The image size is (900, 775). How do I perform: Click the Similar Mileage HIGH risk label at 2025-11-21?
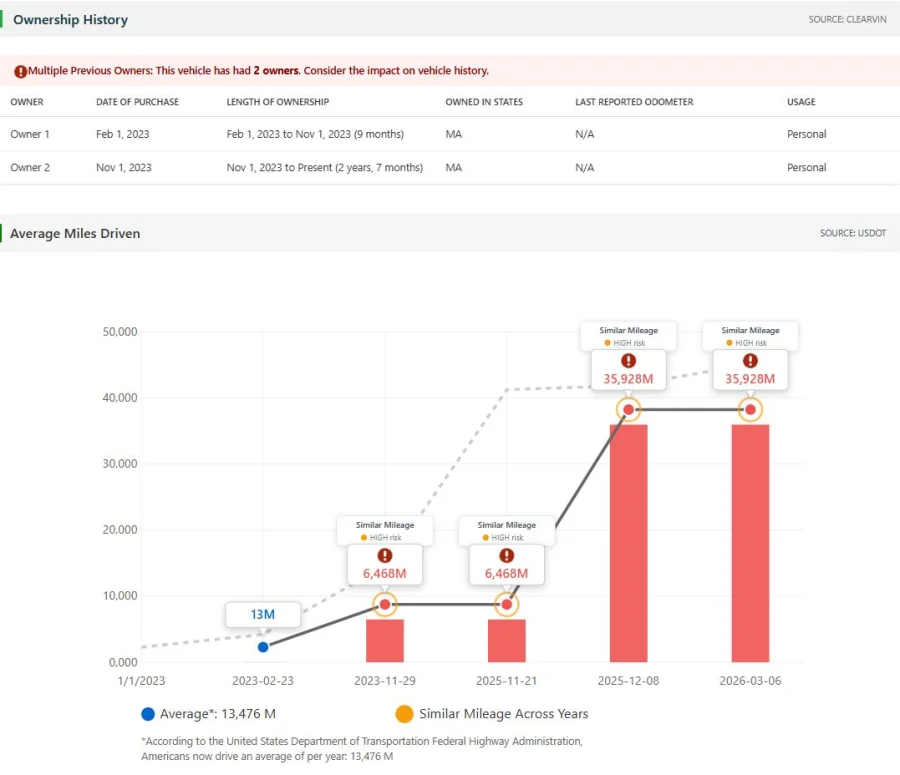[506, 530]
